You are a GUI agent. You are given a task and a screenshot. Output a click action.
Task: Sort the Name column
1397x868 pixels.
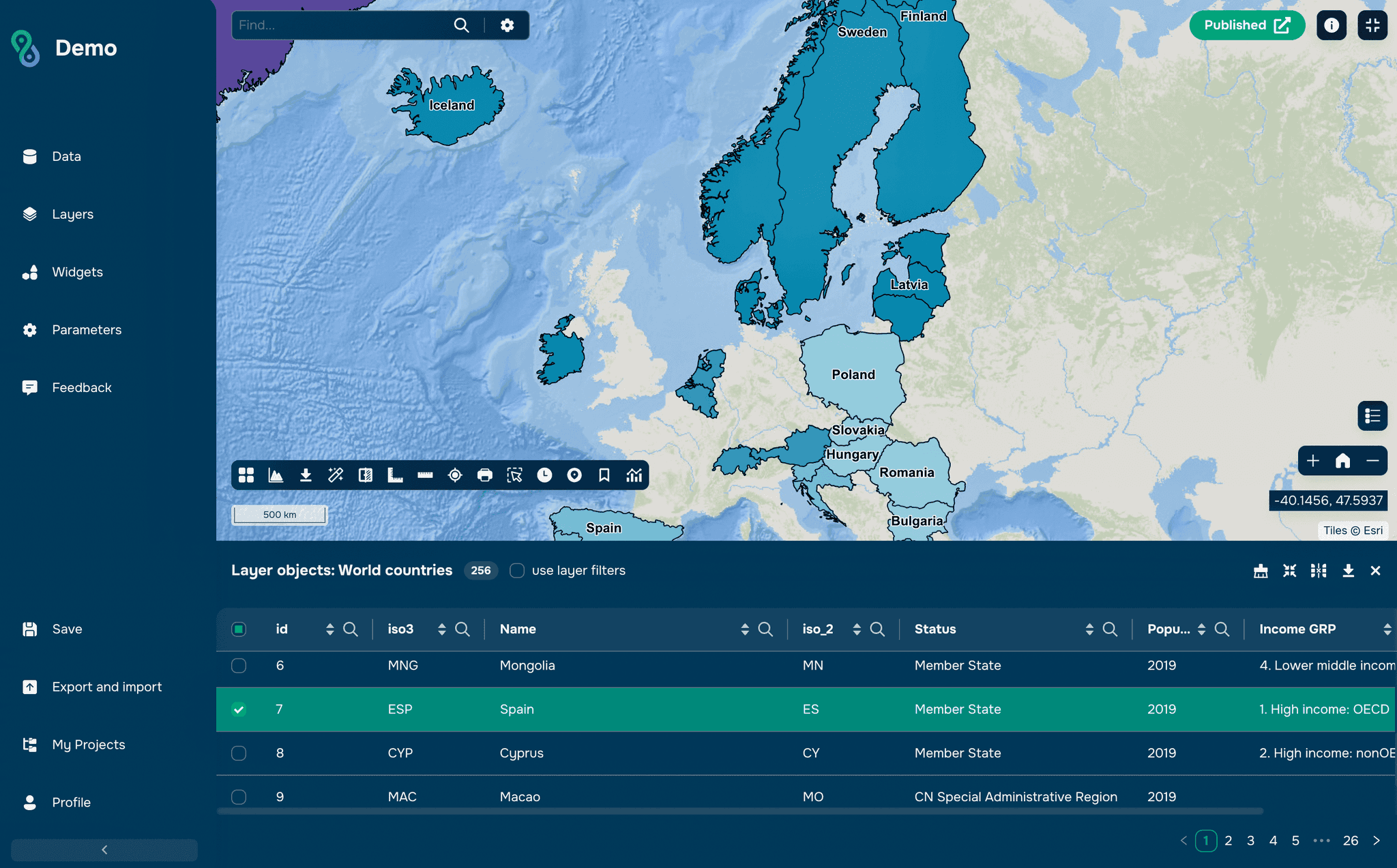coord(745,629)
